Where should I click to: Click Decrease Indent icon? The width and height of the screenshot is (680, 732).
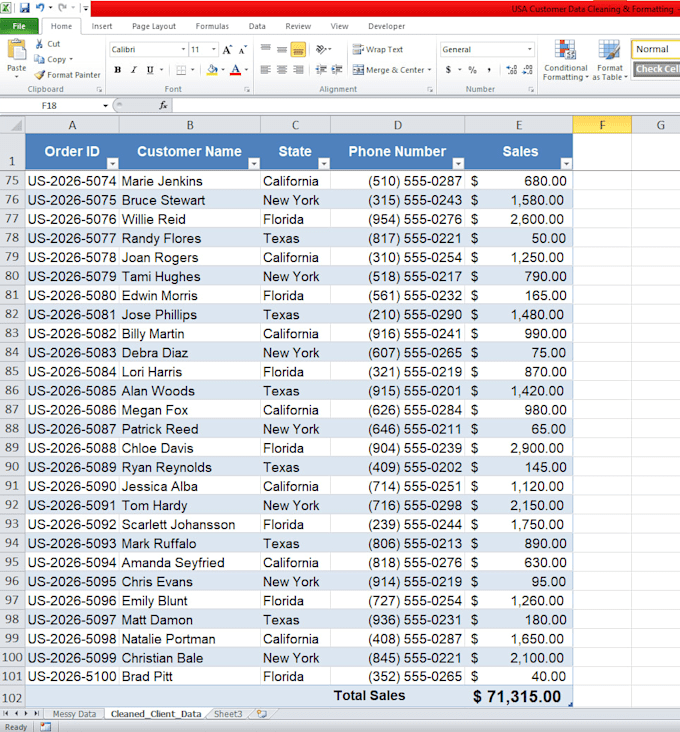(321, 70)
